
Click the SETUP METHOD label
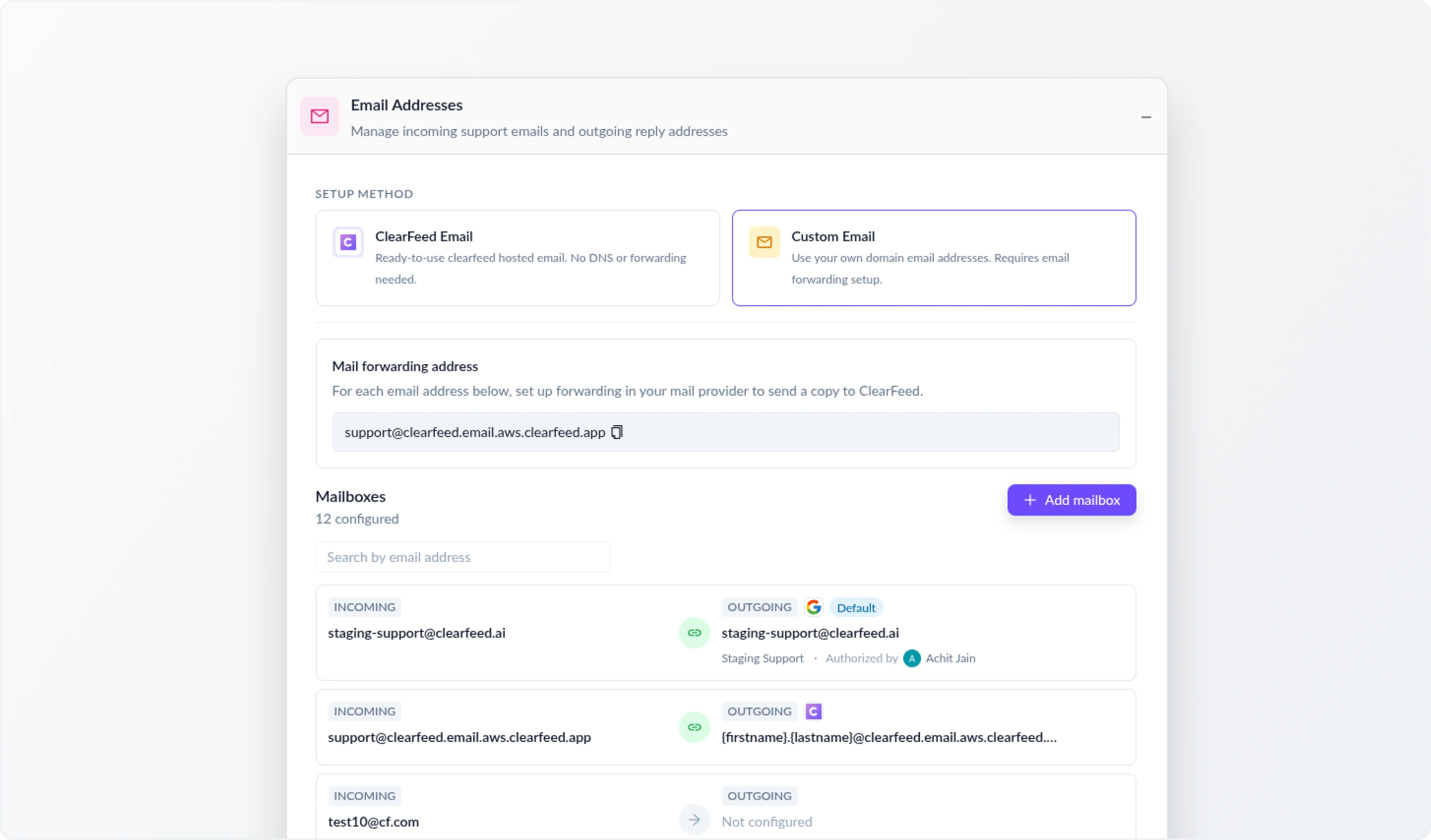(364, 194)
